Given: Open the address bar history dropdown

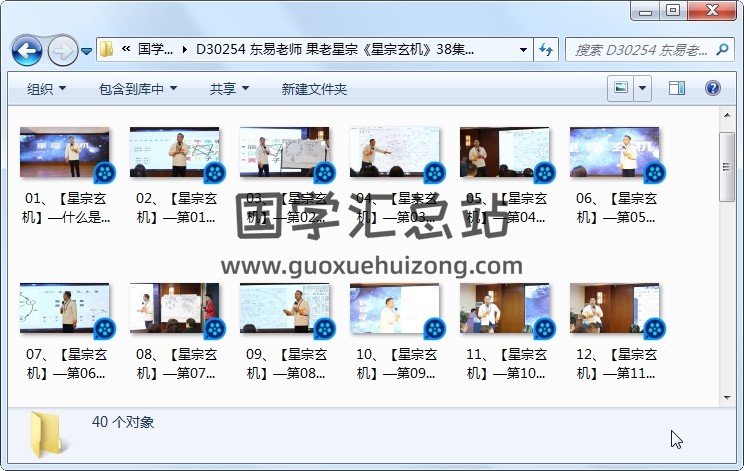Looking at the screenshot, I should coord(523,49).
